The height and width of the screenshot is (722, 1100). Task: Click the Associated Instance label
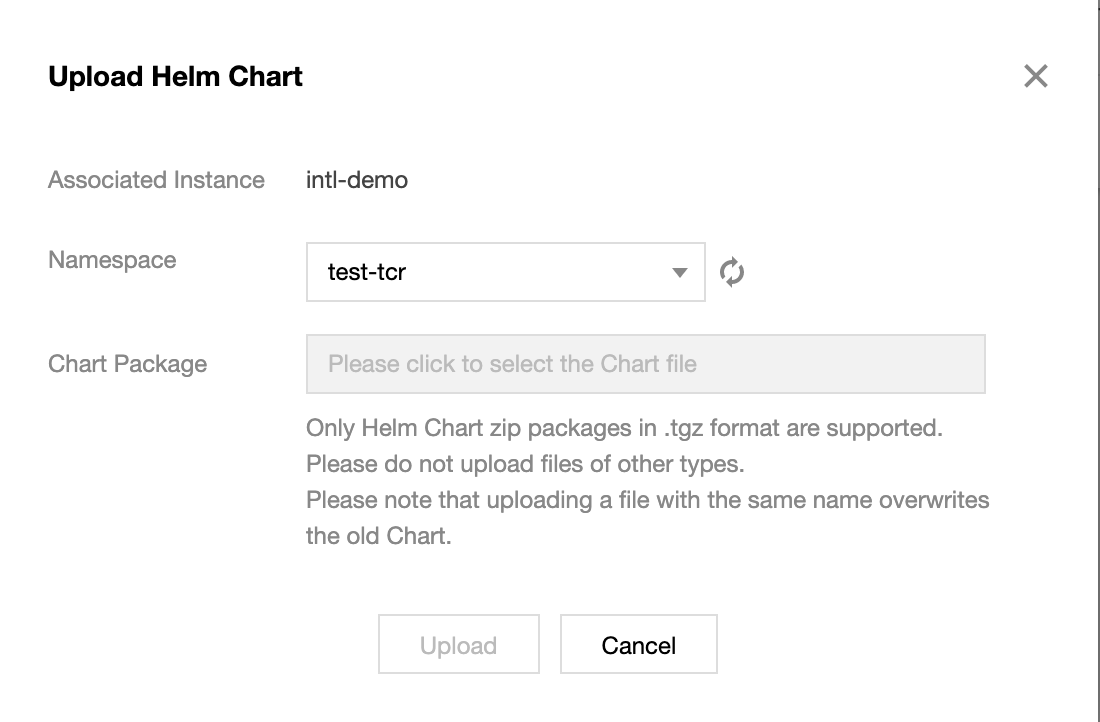click(x=156, y=180)
